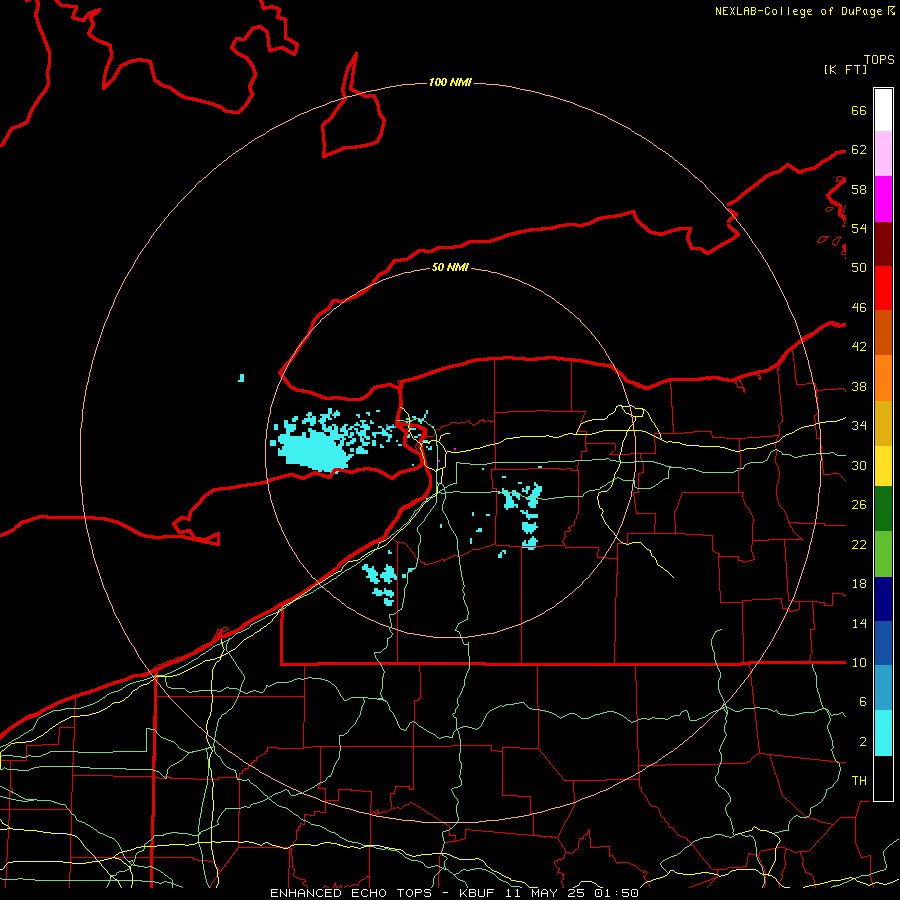900x900 pixels.
Task: Click the 46 legend value
Action: (x=859, y=308)
